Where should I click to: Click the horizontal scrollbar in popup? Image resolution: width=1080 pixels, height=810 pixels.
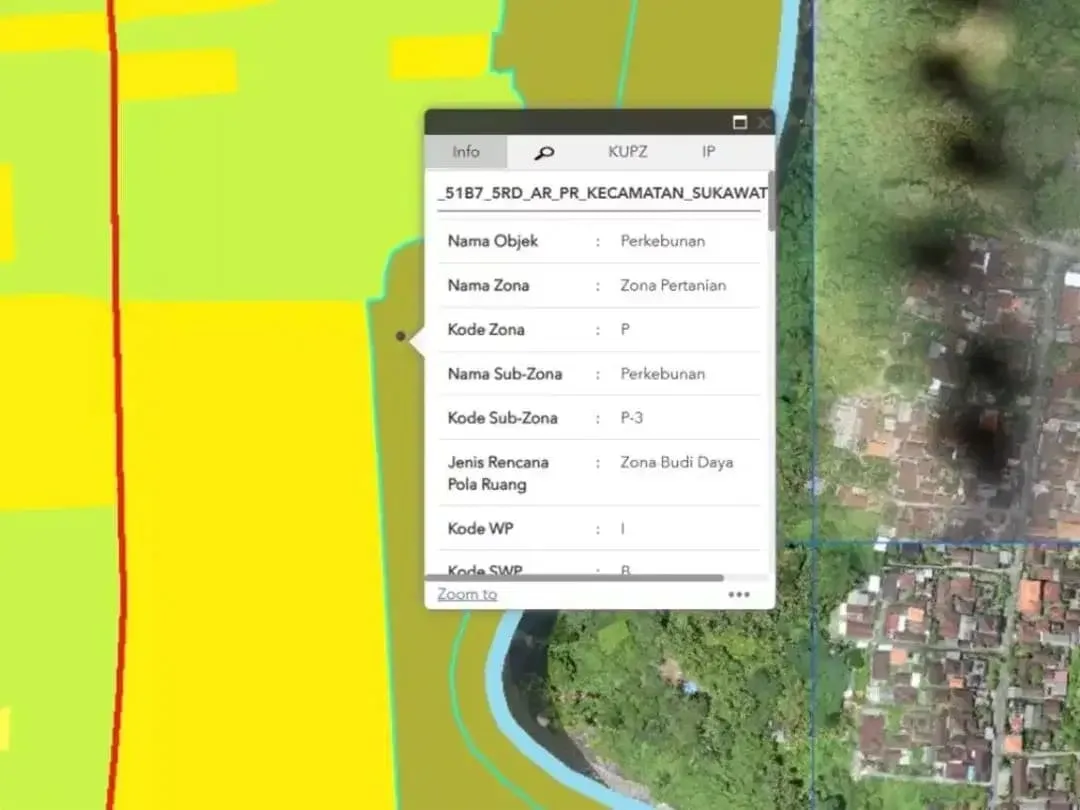tap(574, 578)
